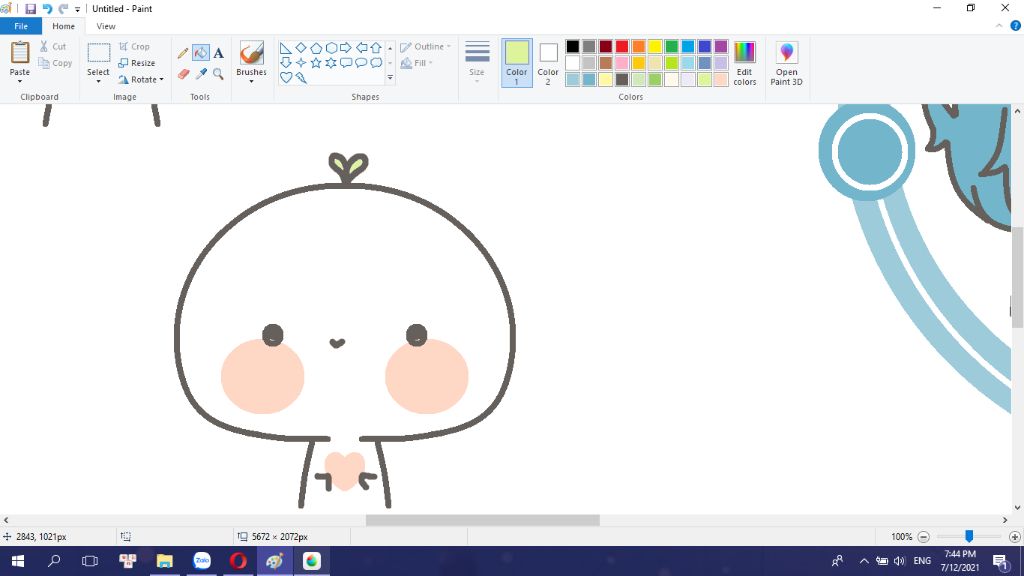Choose the oval callout shape
Image resolution: width=1024 pixels, height=576 pixels.
[361, 63]
